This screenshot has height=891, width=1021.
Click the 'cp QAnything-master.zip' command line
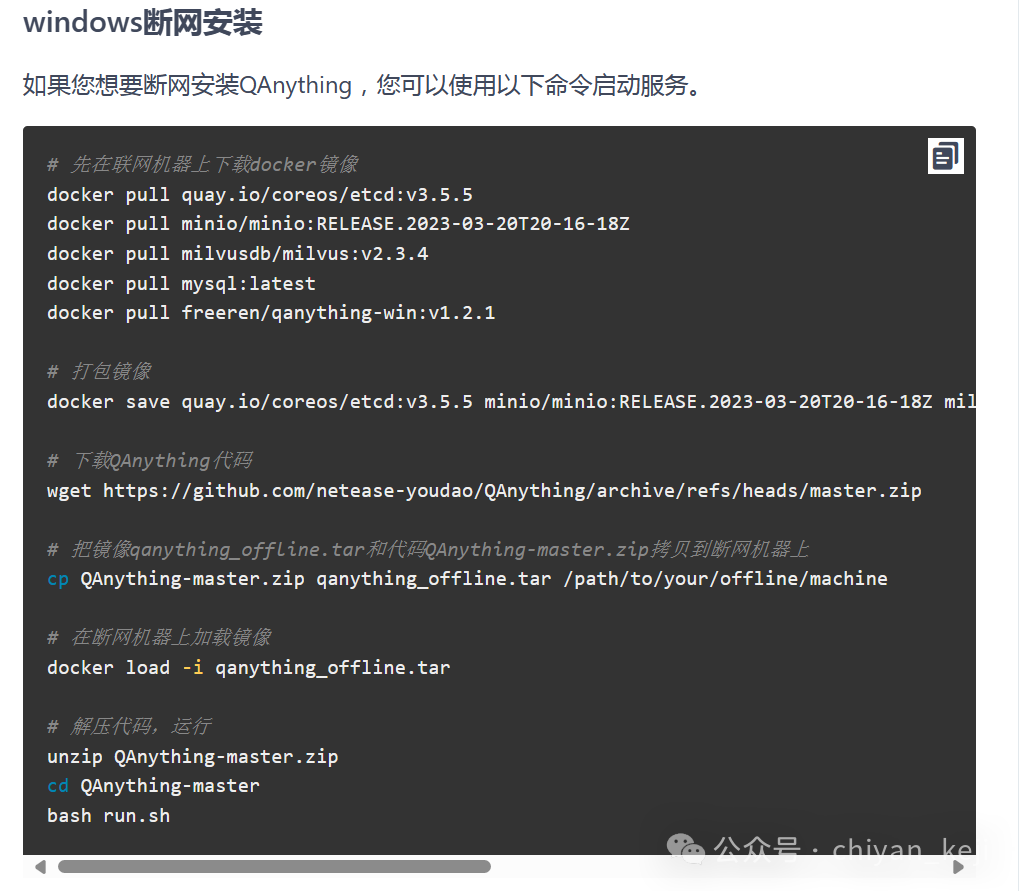(467, 579)
